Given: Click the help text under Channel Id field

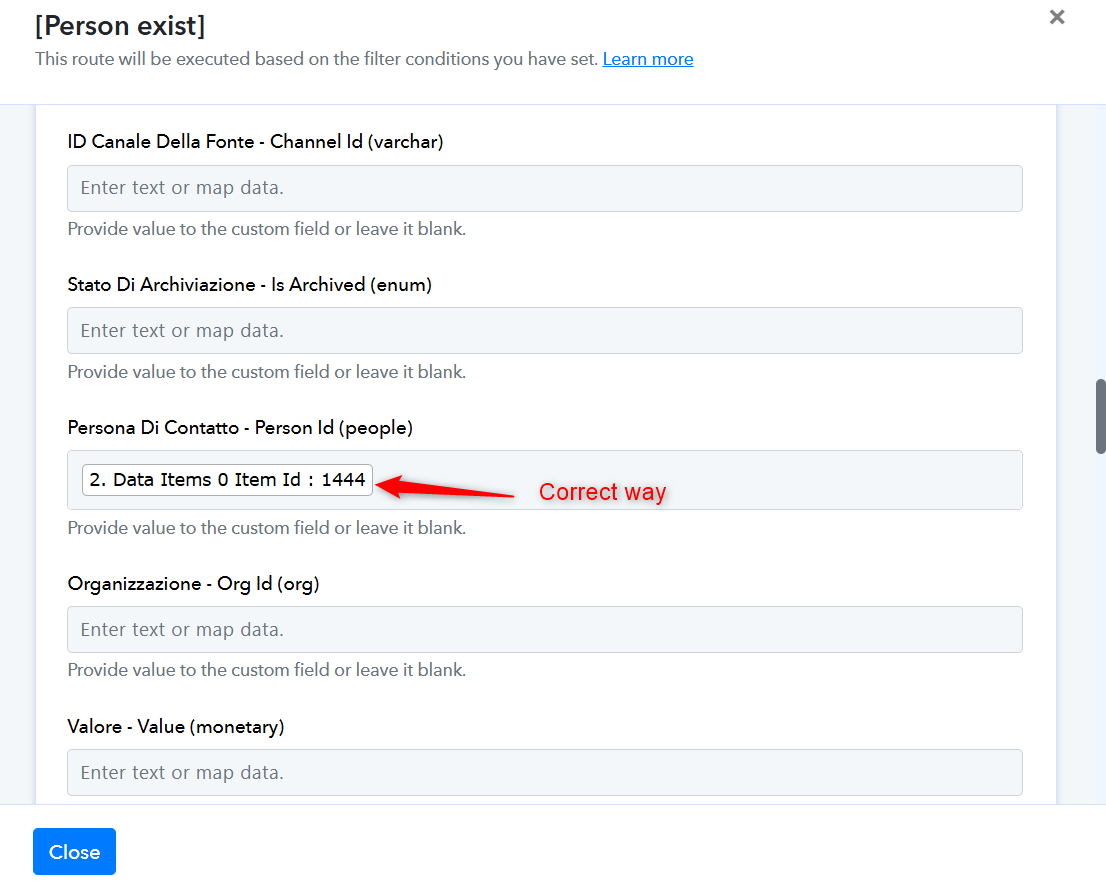Looking at the screenshot, I should 266,229.
